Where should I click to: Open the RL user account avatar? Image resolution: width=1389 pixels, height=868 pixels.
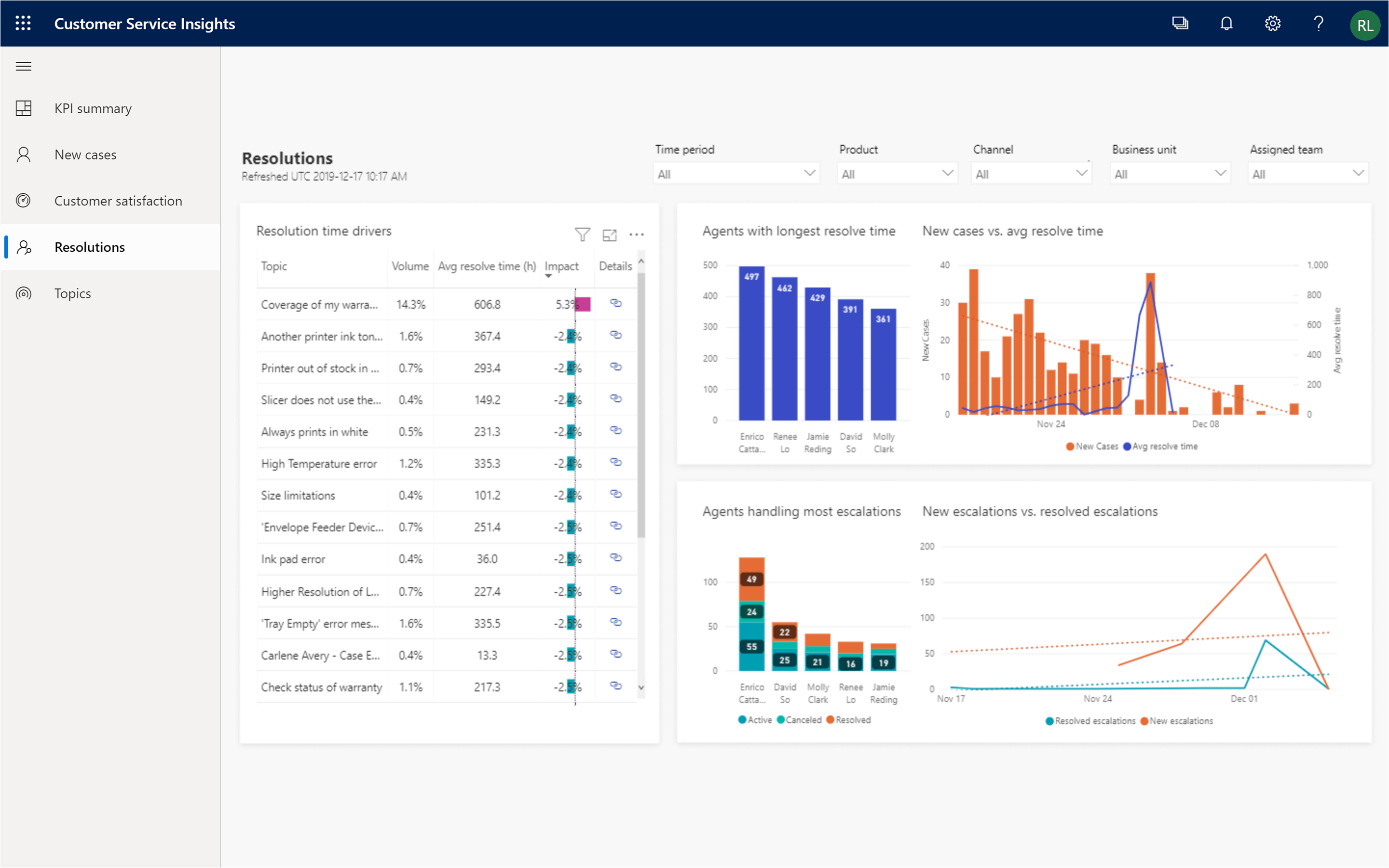click(x=1365, y=25)
